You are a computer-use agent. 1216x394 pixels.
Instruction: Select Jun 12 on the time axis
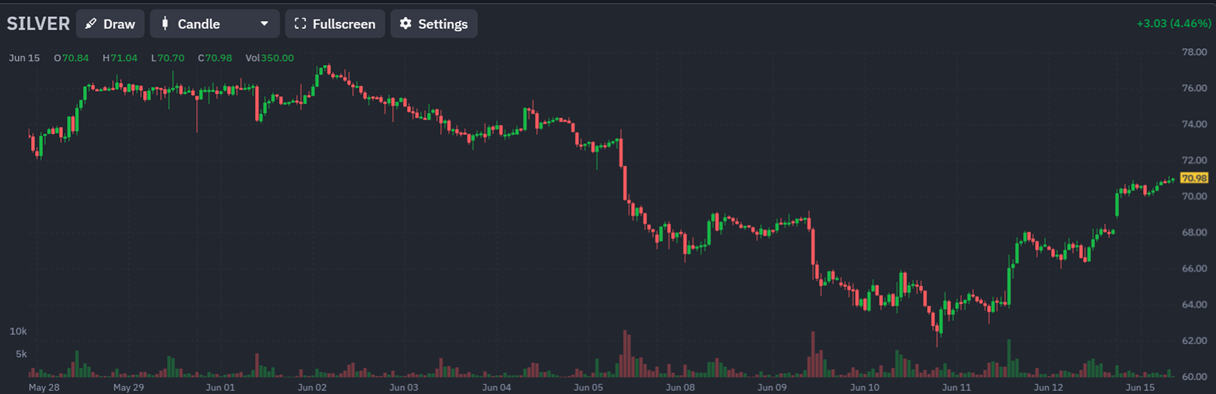[x=1049, y=386]
